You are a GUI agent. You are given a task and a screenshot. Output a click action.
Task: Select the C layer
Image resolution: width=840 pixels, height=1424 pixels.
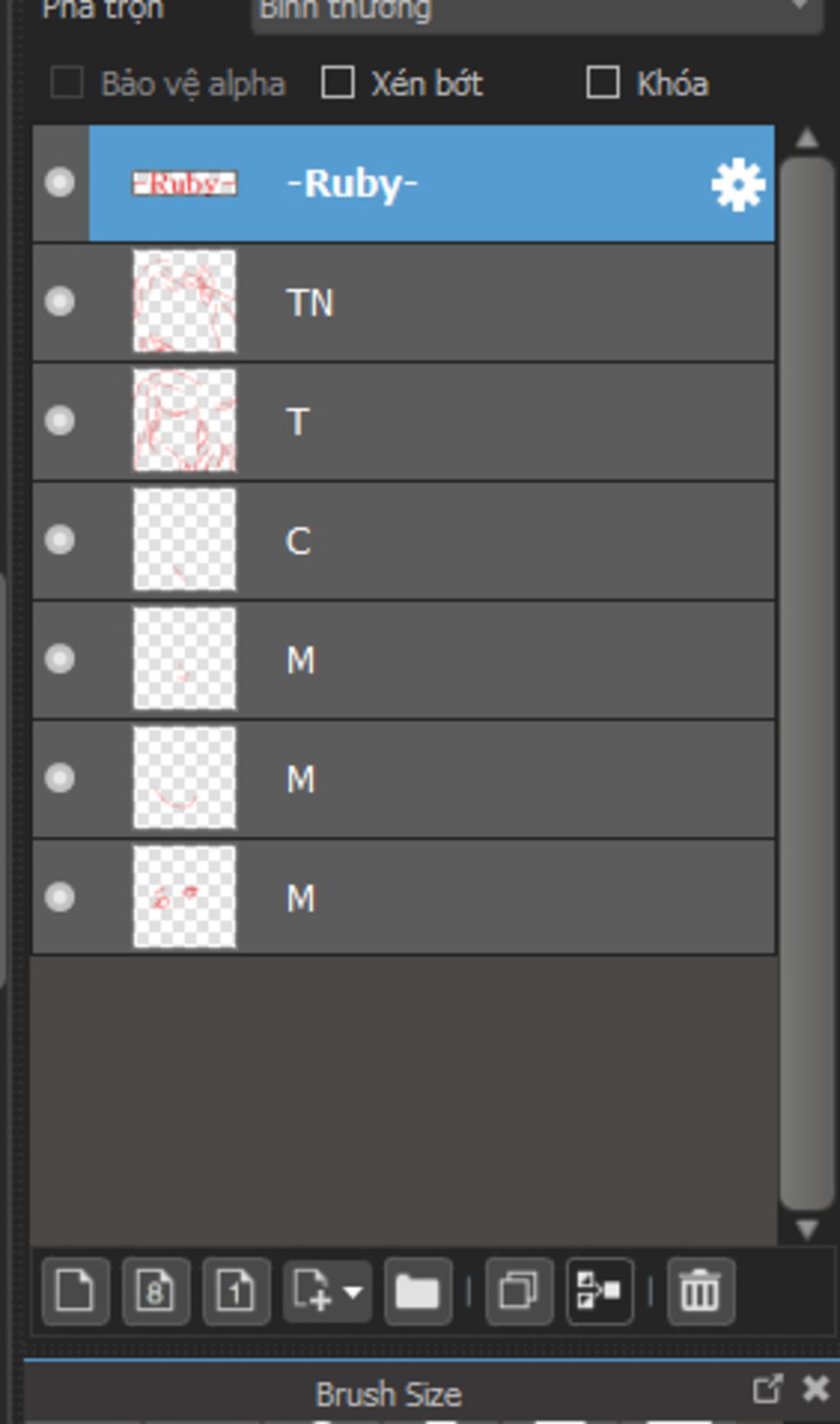point(404,540)
